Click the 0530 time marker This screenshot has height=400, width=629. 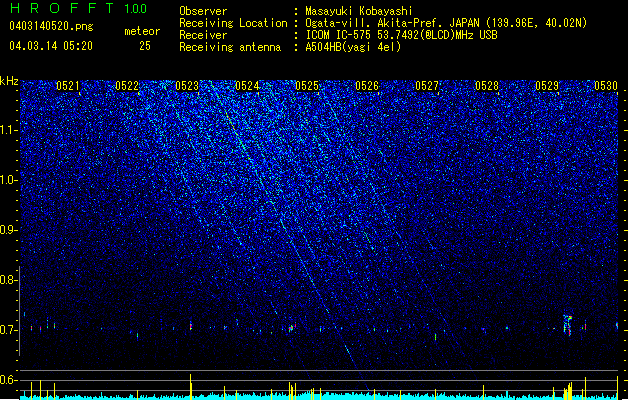click(x=606, y=86)
